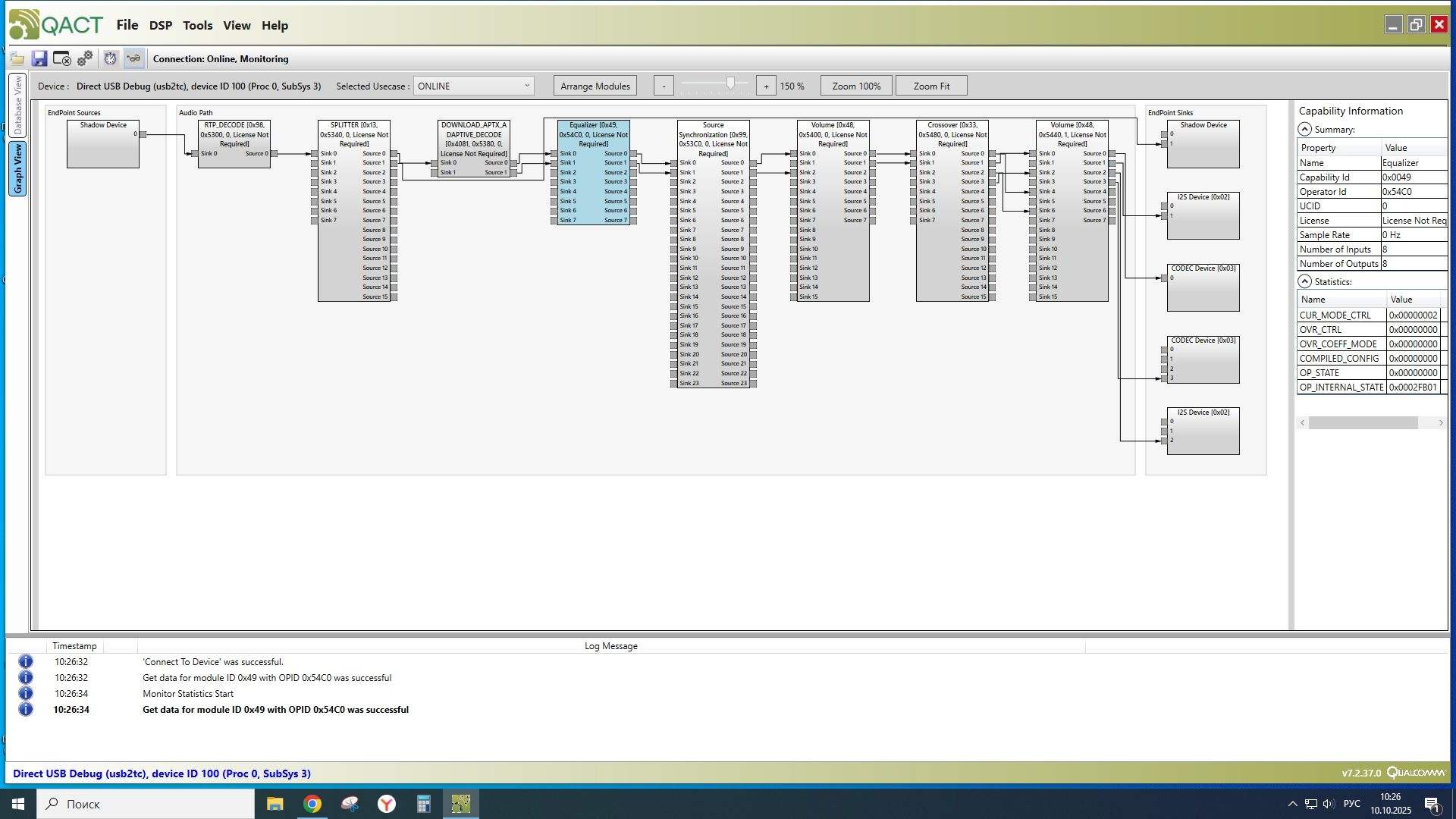This screenshot has width=1456, height=819.
Task: Open the Tools menu
Action: click(x=197, y=25)
